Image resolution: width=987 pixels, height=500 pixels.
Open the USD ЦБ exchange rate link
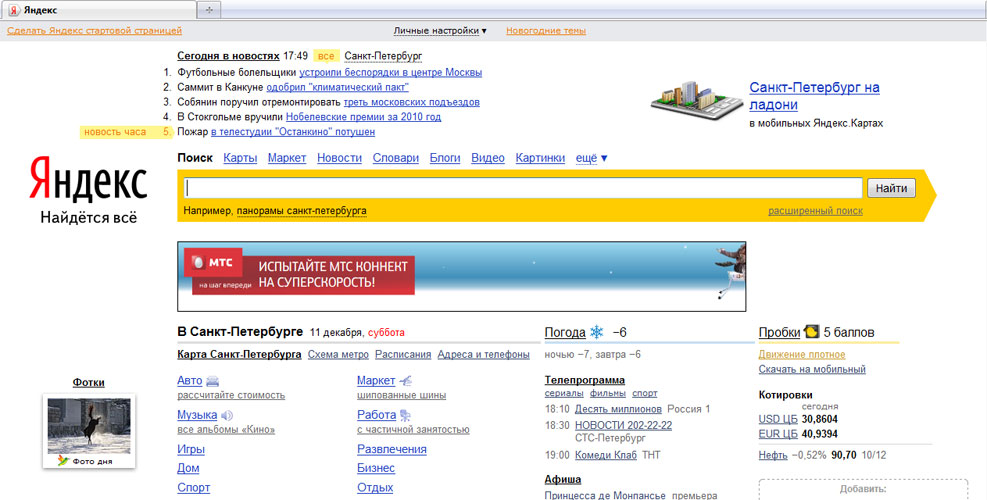coord(778,419)
